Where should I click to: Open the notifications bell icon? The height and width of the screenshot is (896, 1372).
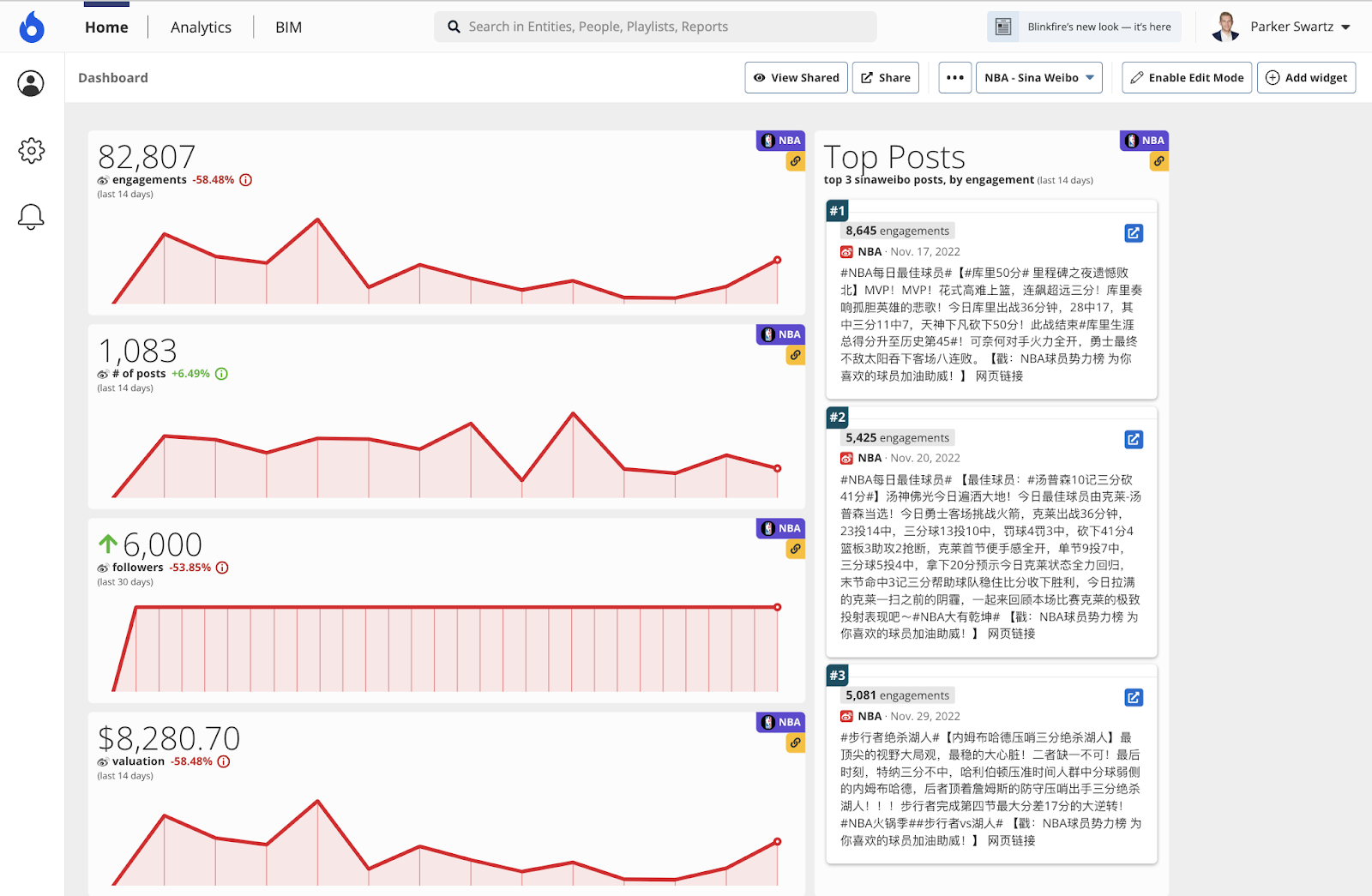pos(31,216)
